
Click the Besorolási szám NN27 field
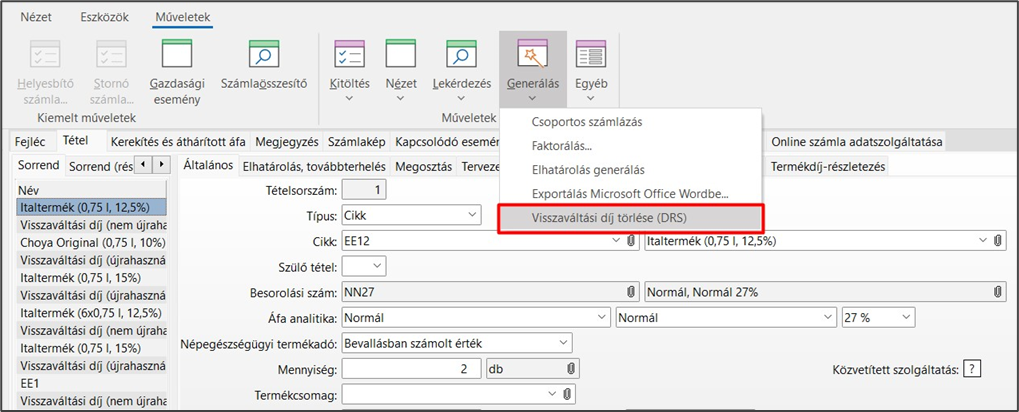click(x=490, y=292)
